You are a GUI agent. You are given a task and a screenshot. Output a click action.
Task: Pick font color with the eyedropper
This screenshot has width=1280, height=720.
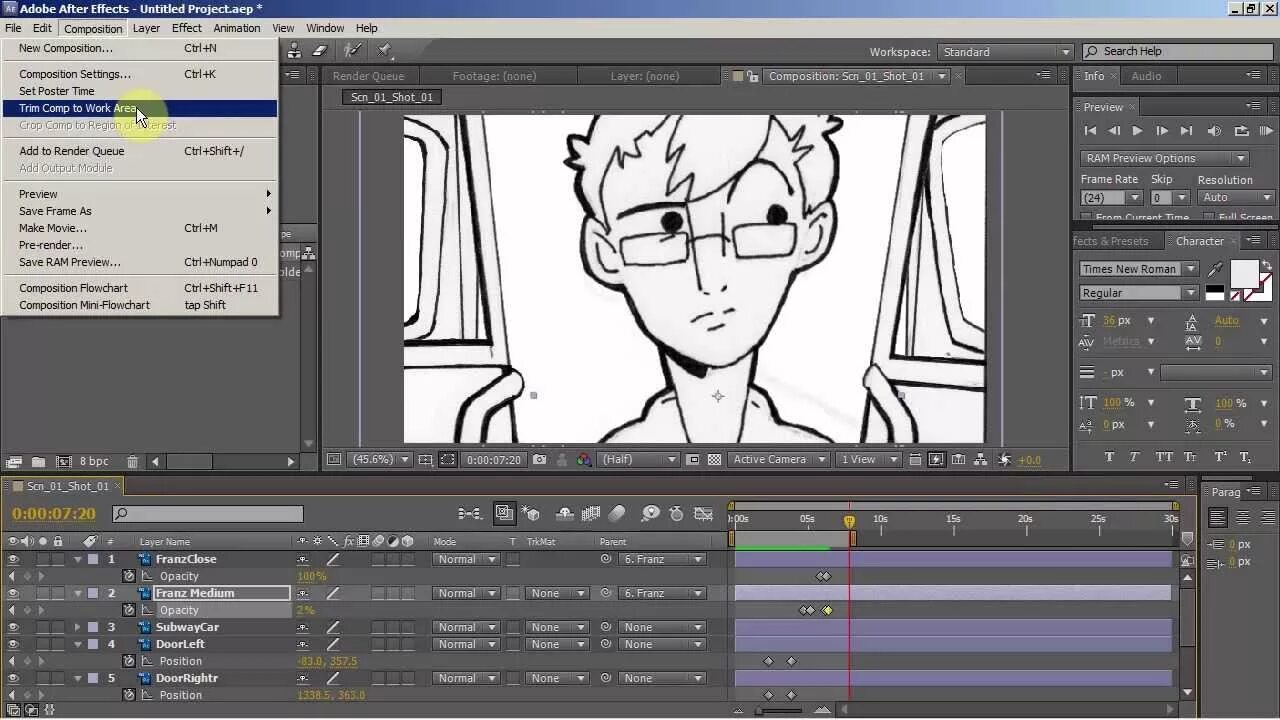coord(1215,269)
